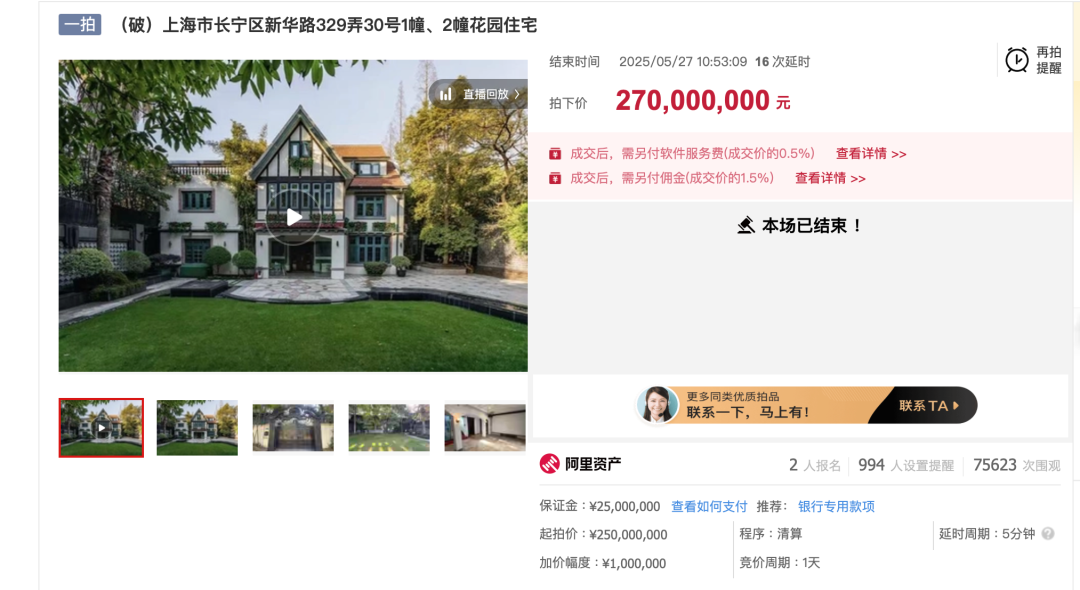Open the 直播回放 live replay badge
The width and height of the screenshot is (1080, 590).
(479, 94)
